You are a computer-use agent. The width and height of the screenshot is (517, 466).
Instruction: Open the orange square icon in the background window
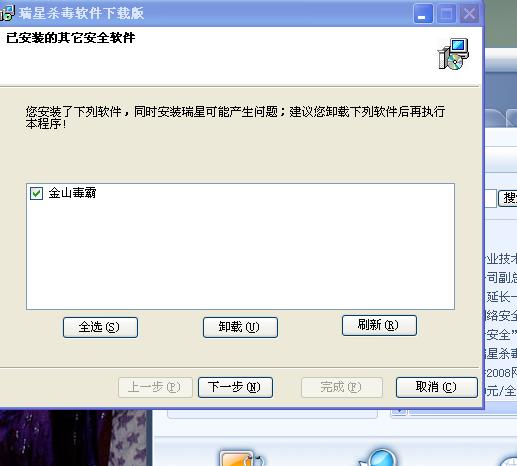coord(238,458)
